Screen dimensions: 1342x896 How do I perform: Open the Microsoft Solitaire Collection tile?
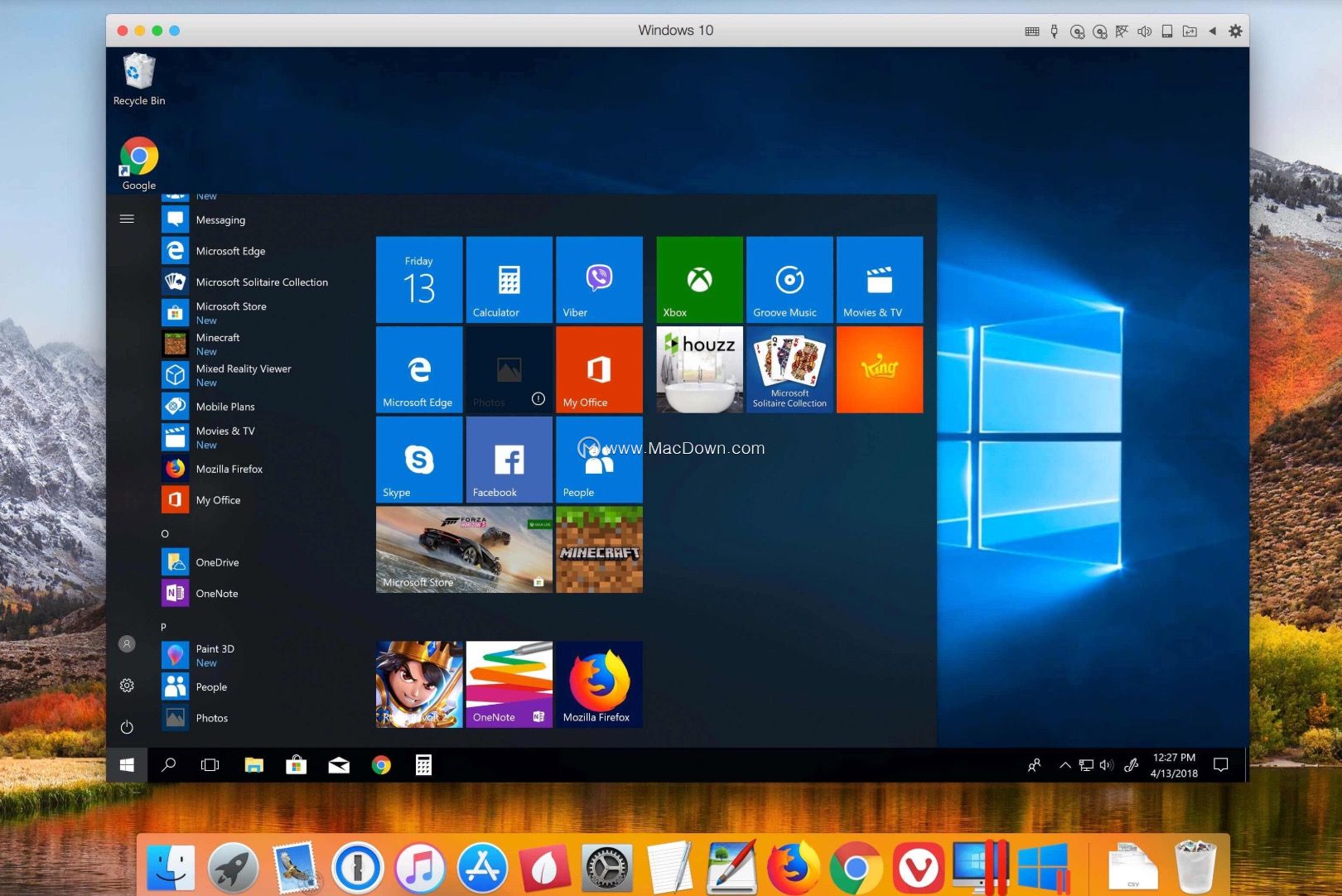coord(789,369)
